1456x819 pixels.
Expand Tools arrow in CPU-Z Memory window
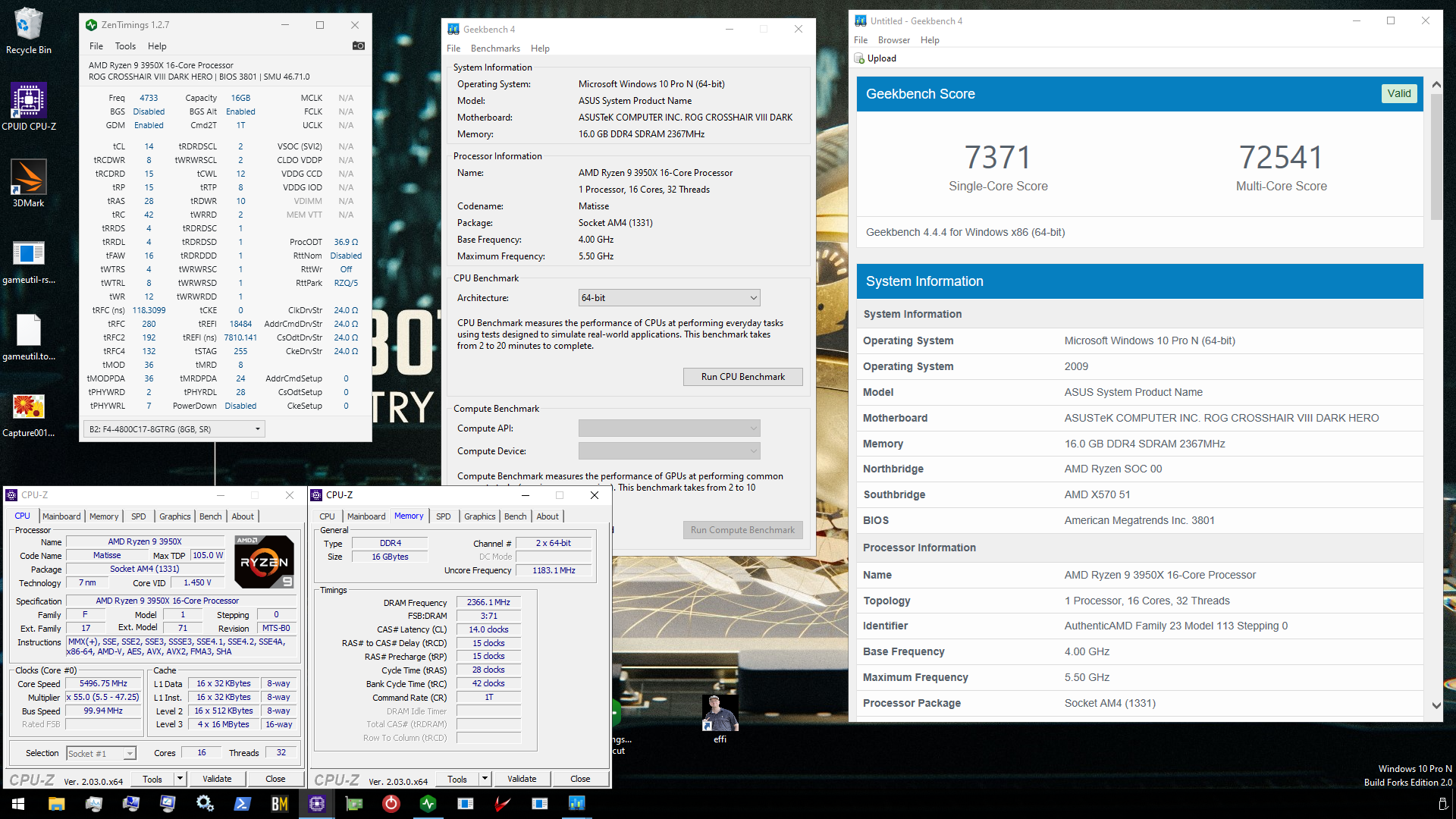(x=485, y=779)
